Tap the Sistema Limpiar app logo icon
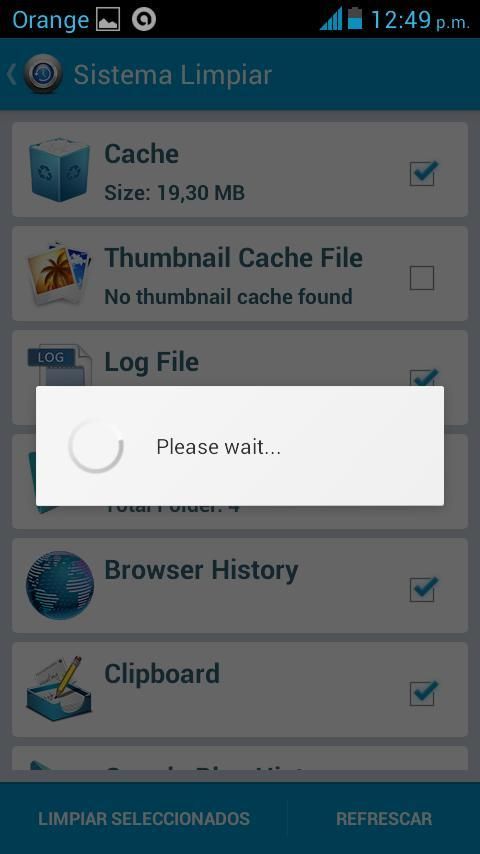This screenshot has width=480, height=854. (x=43, y=75)
